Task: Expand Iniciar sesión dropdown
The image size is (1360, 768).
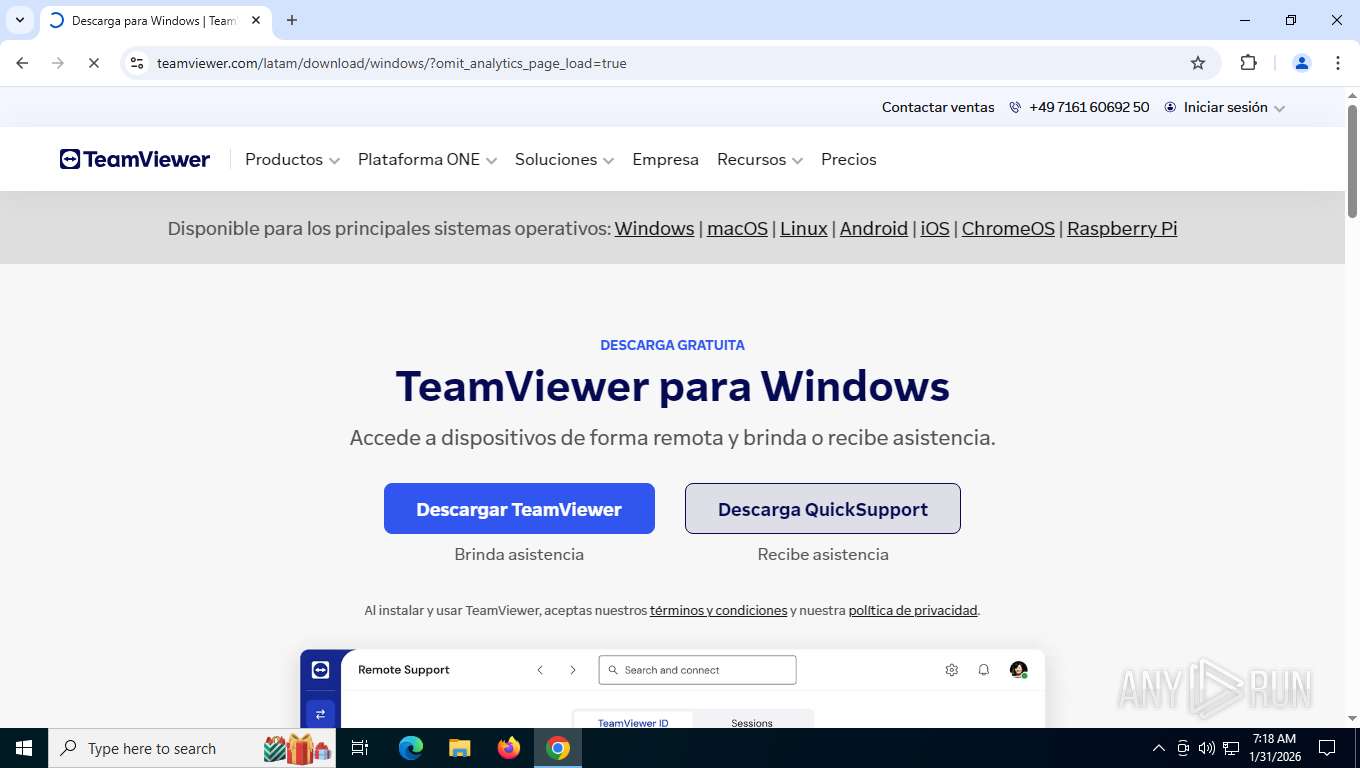Action: coord(1225,107)
